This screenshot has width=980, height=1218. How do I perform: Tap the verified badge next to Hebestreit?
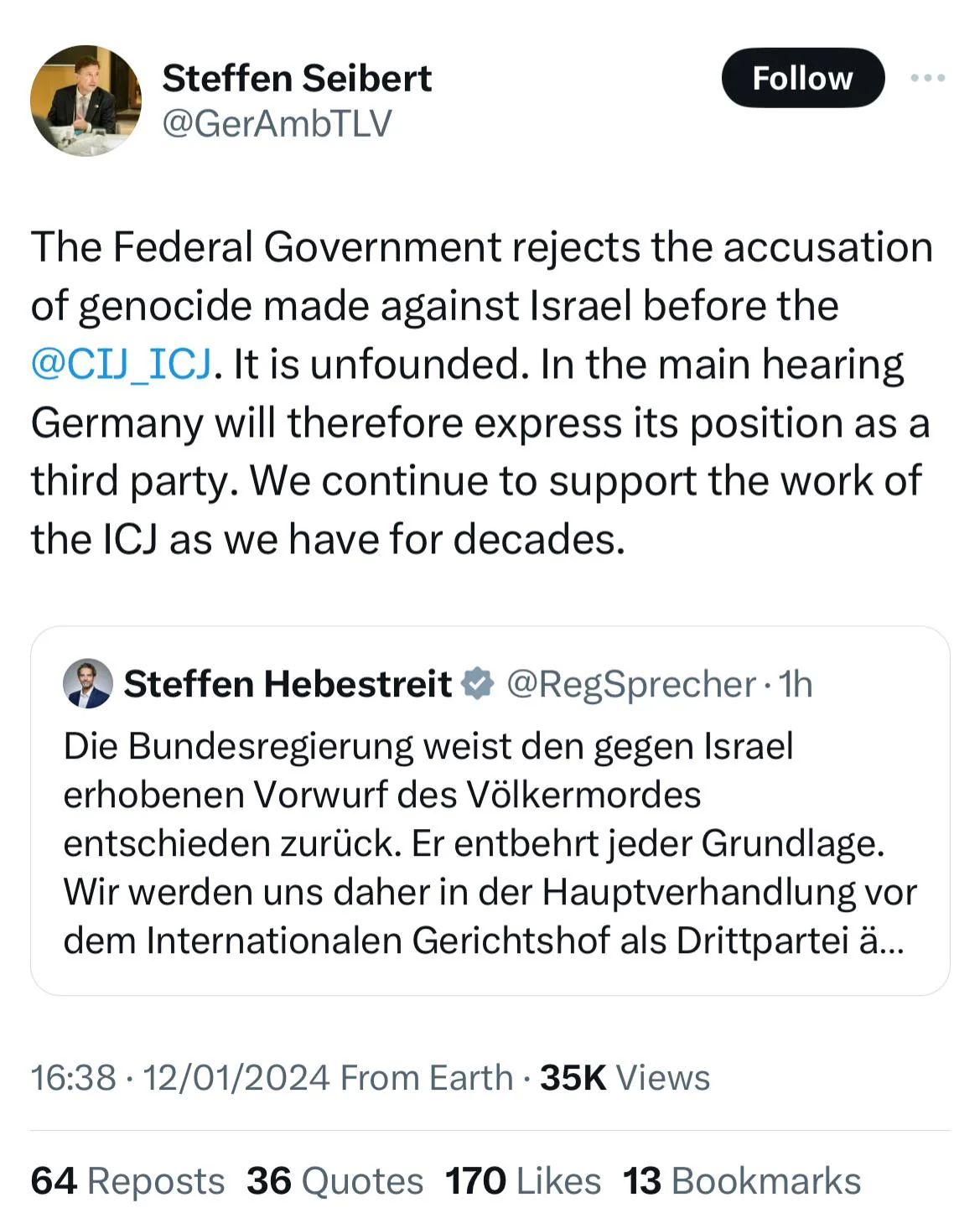479,684
